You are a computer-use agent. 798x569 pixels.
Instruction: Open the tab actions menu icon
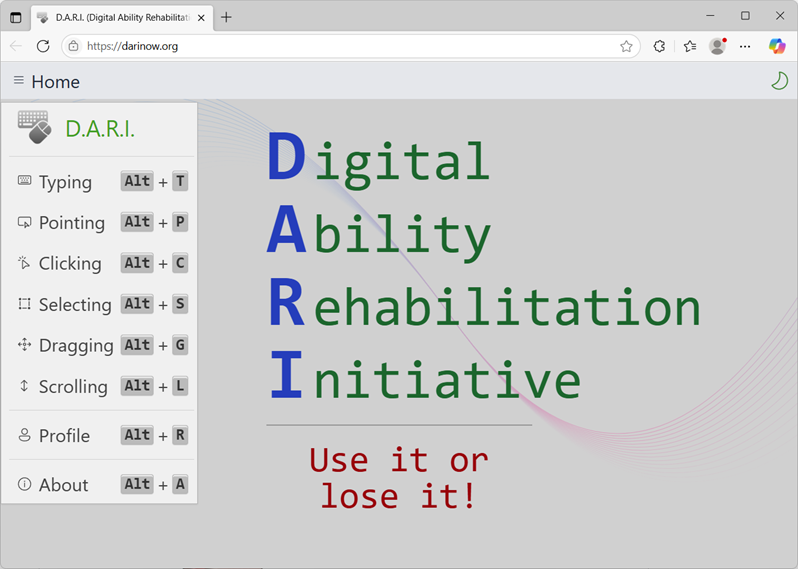point(16,17)
